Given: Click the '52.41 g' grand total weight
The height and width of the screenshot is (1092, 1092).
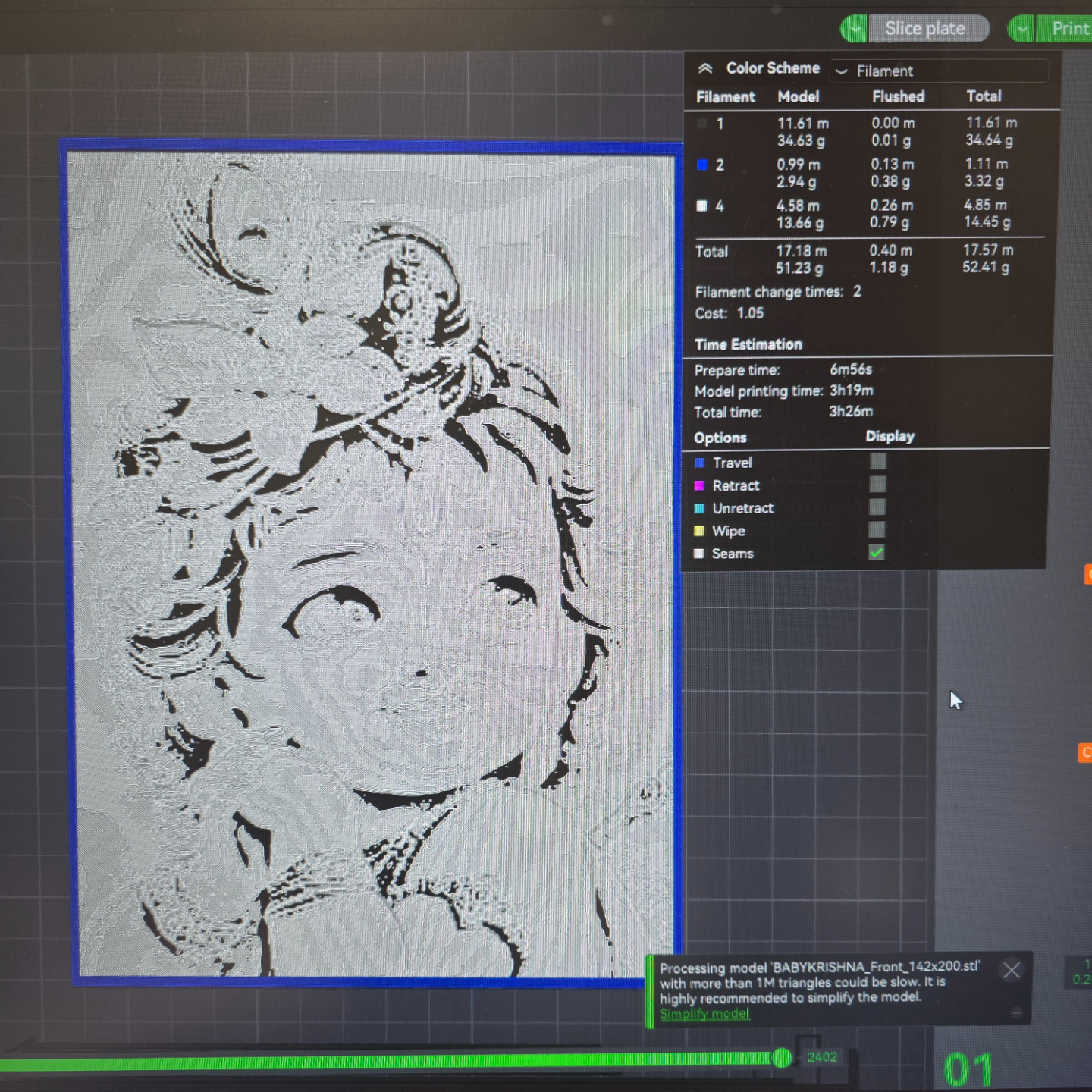Looking at the screenshot, I should coord(986,266).
